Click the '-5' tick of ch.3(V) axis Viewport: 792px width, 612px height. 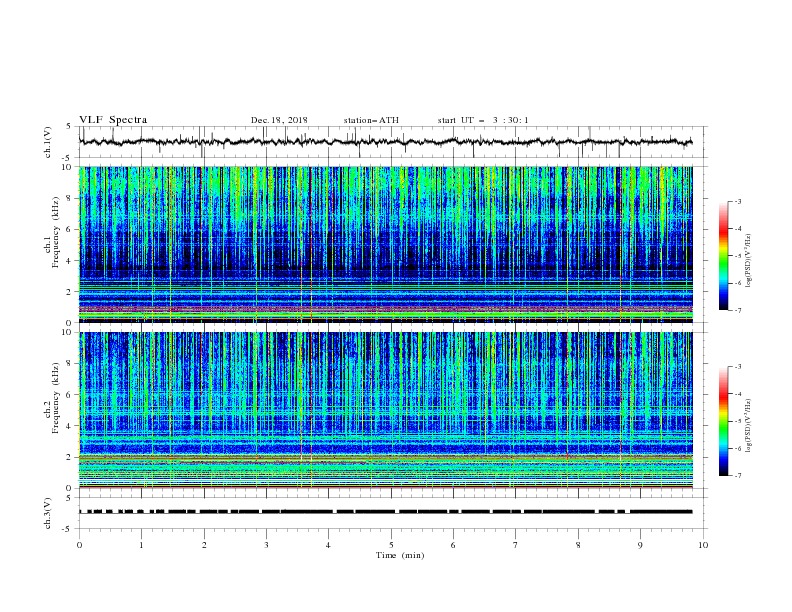click(x=68, y=529)
